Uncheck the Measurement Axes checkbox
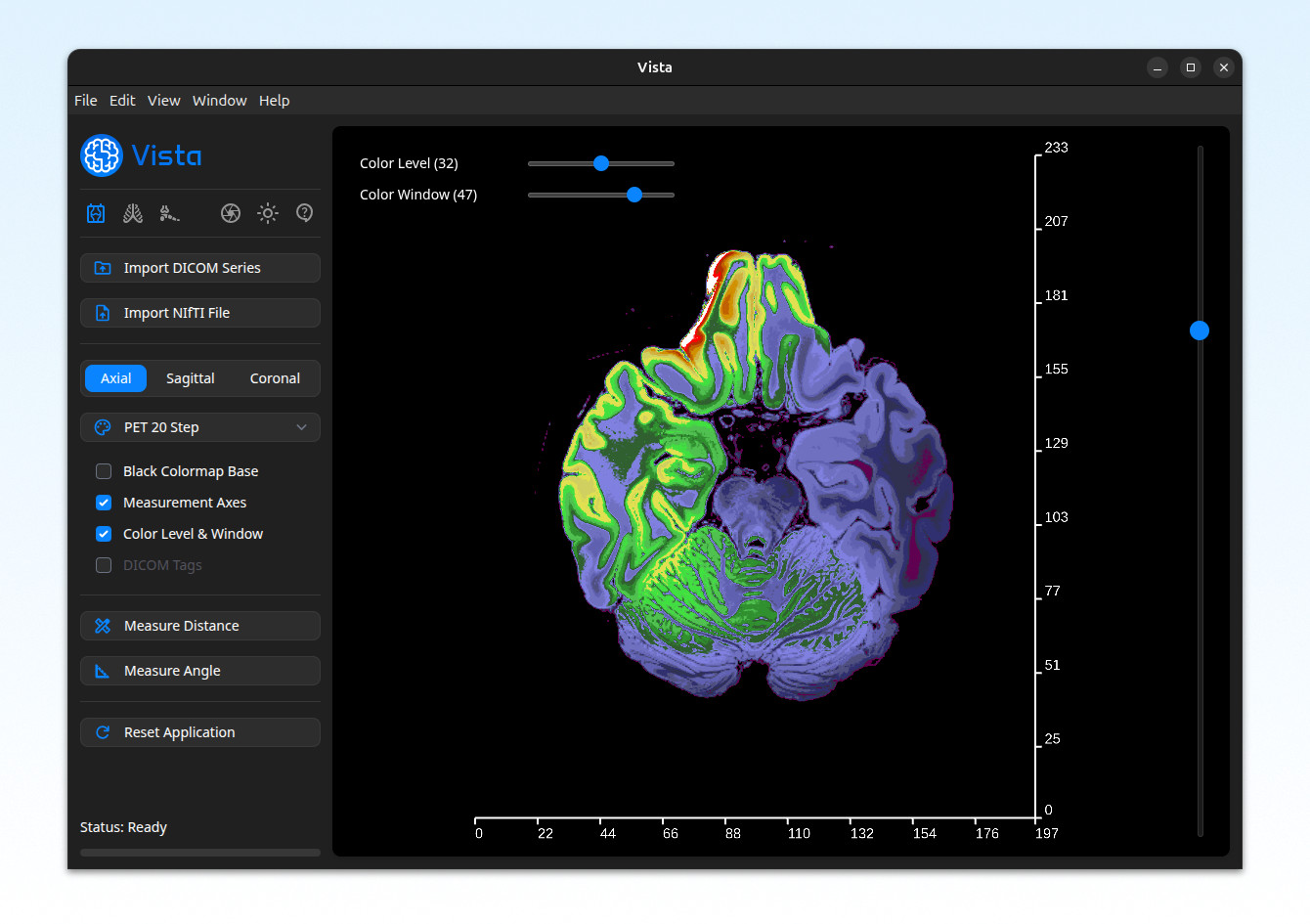 pos(104,503)
